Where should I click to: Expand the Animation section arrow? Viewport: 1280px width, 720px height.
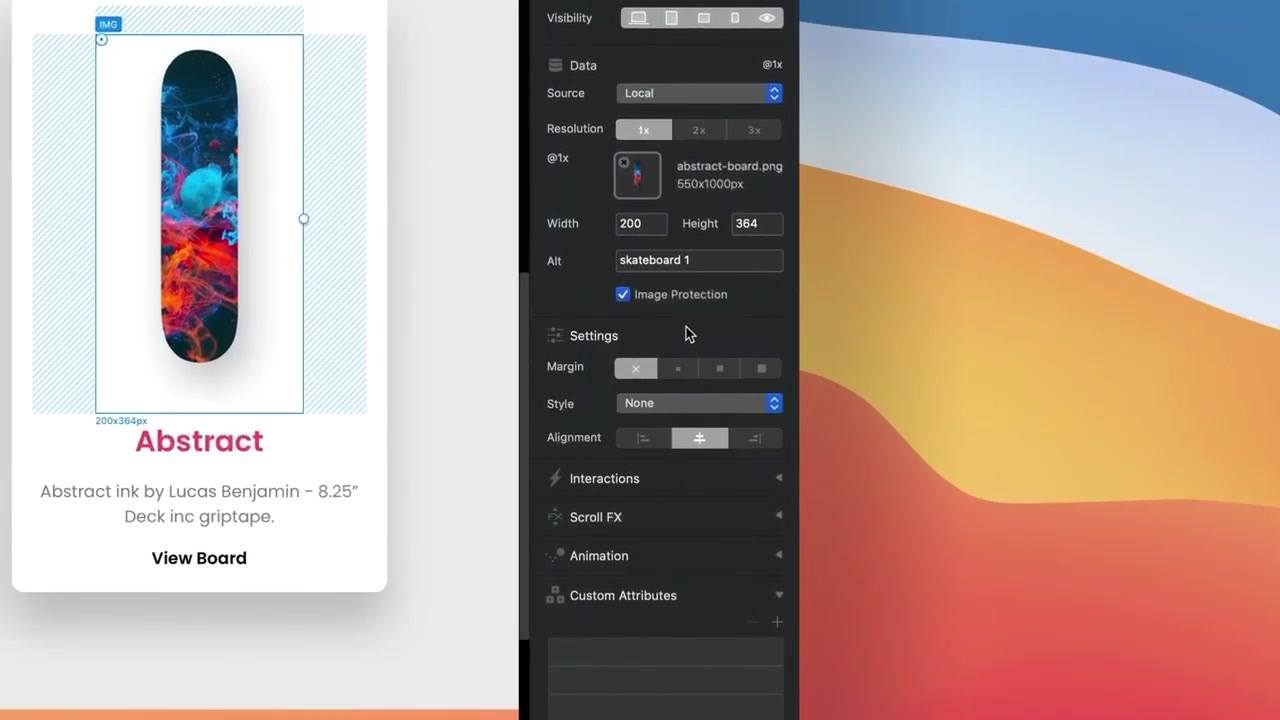(x=779, y=555)
